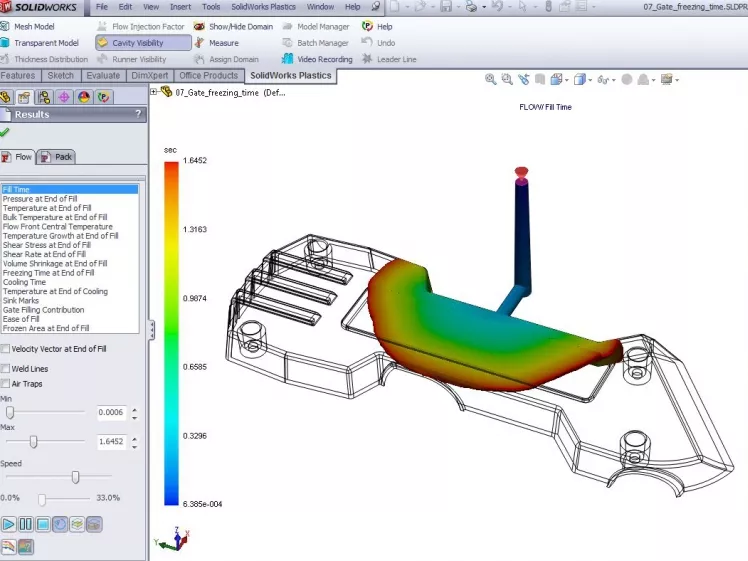
Task: Click the Speed slider handle
Action: coord(75,477)
